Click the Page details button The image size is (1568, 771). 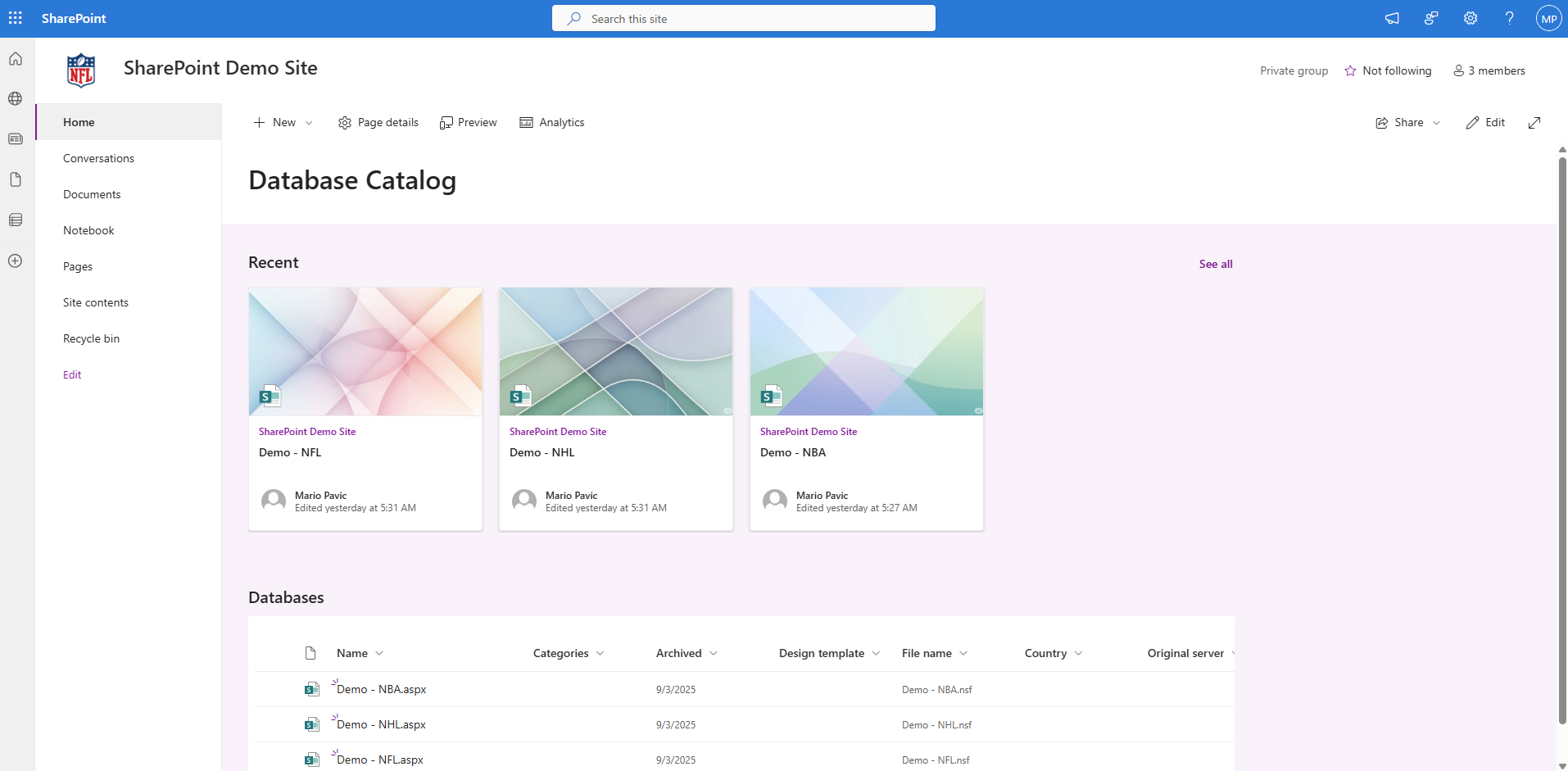click(x=378, y=123)
